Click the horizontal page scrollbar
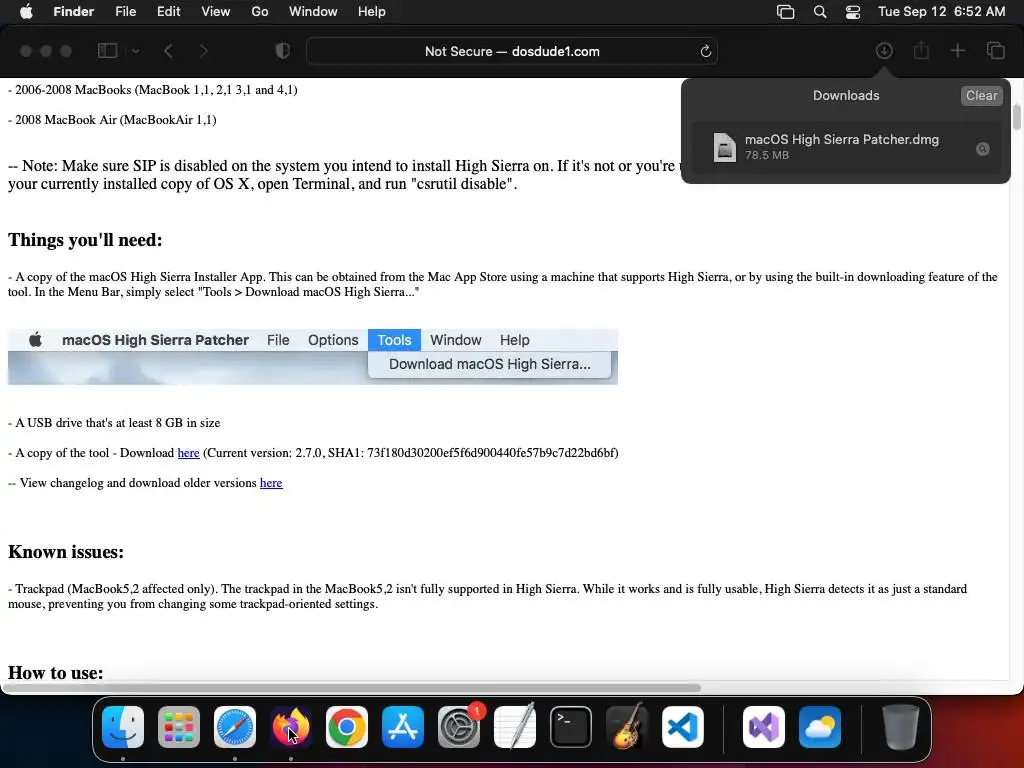The image size is (1024, 768). pos(351,688)
